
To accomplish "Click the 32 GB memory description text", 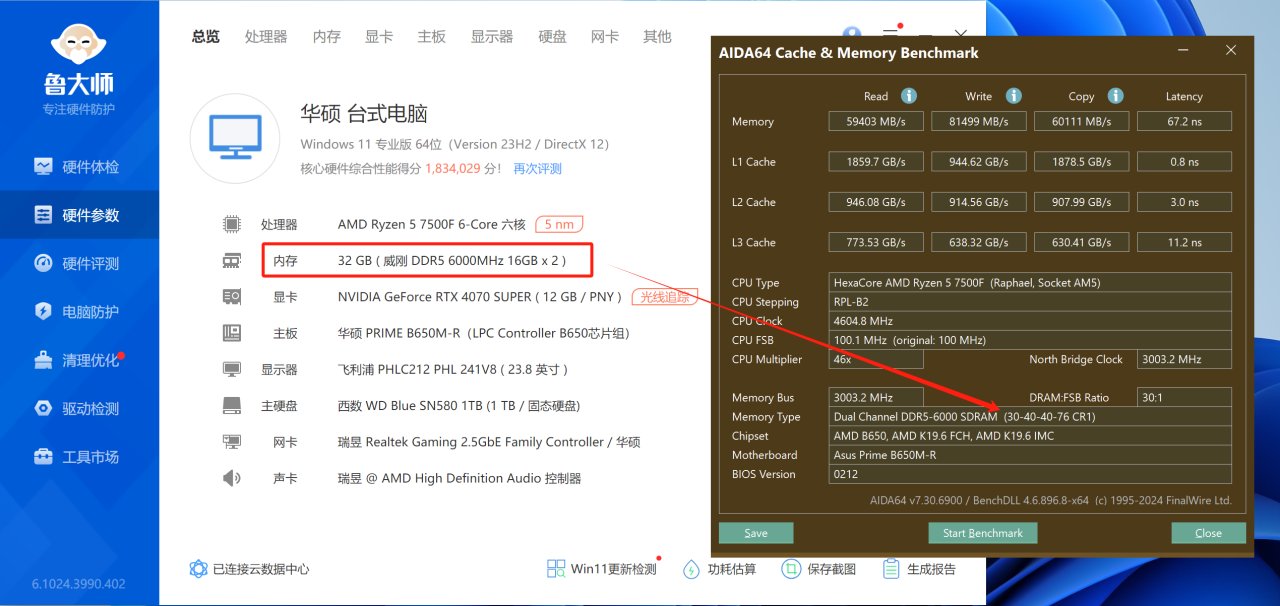I will pos(452,260).
